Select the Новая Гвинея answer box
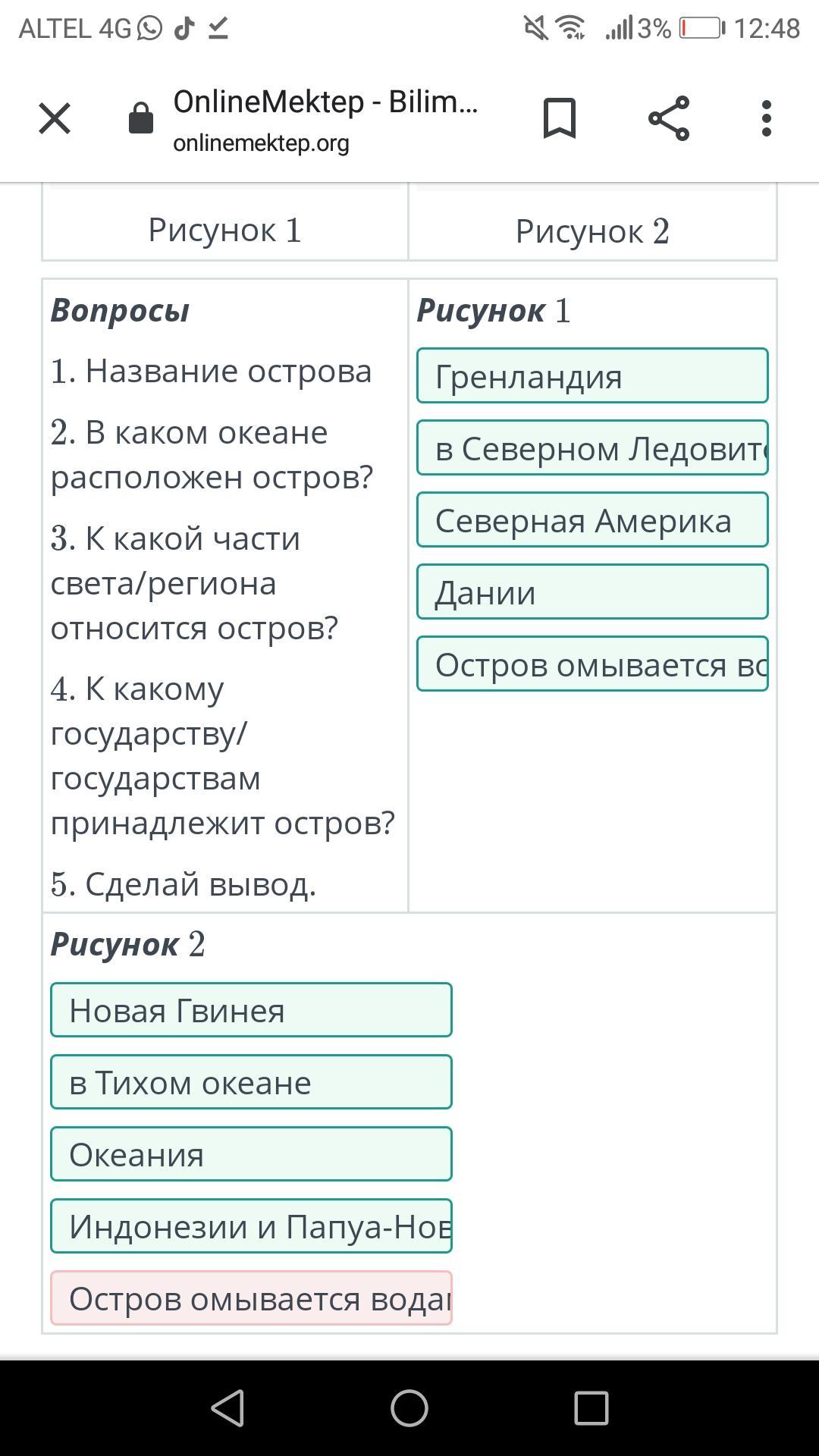 coord(251,1009)
